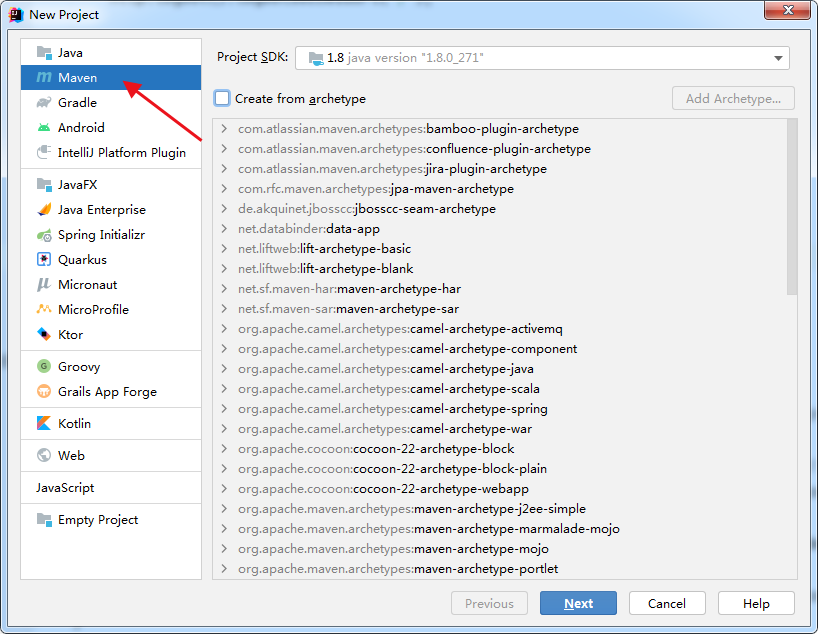Viewport: 818px width, 634px height.
Task: Expand the maven-archetype-mojo node
Action: [224, 548]
